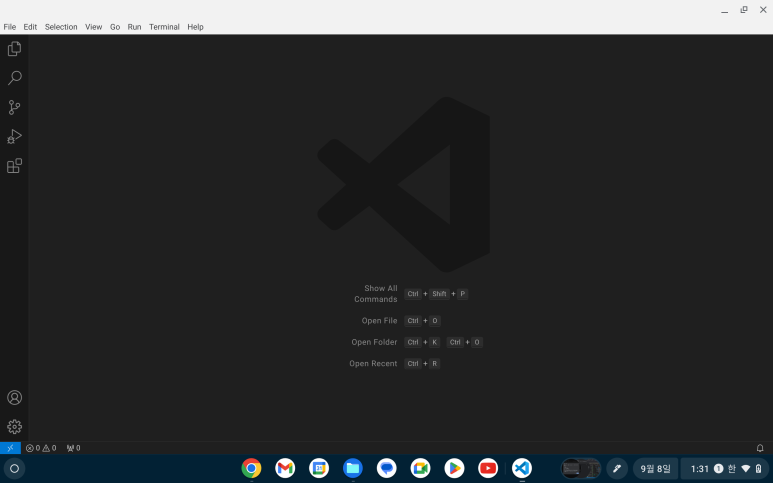Open the date calendar showing 9월 8일
Screen dimensions: 773x483
[655, 469]
